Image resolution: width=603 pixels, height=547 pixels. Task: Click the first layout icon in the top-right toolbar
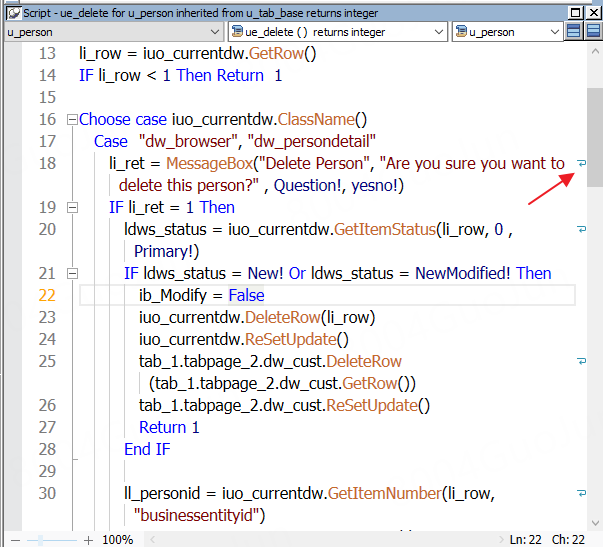pos(574,32)
